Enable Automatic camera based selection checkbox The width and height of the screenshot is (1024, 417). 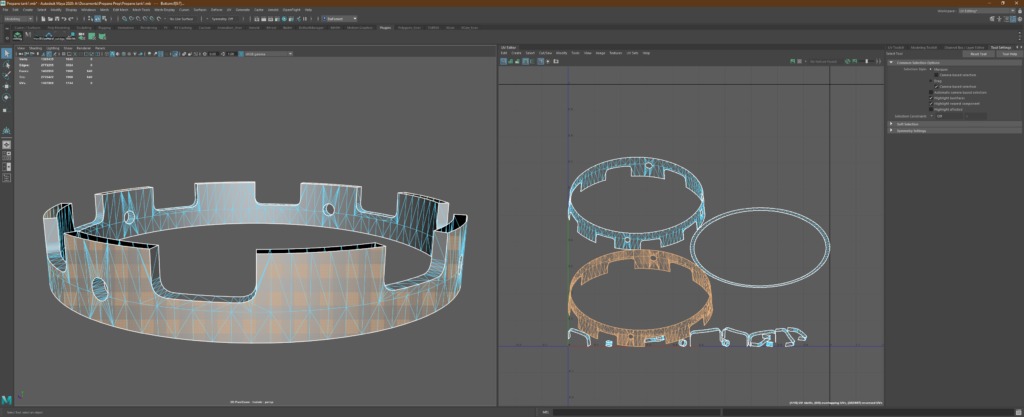933,92
